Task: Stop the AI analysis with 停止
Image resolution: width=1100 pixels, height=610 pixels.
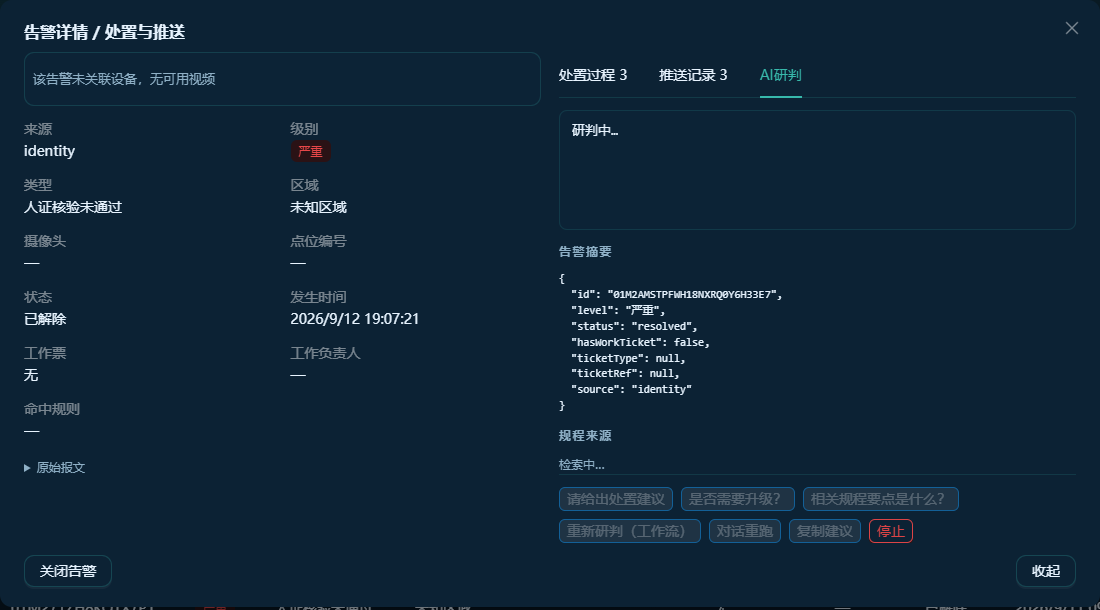Action: point(891,531)
